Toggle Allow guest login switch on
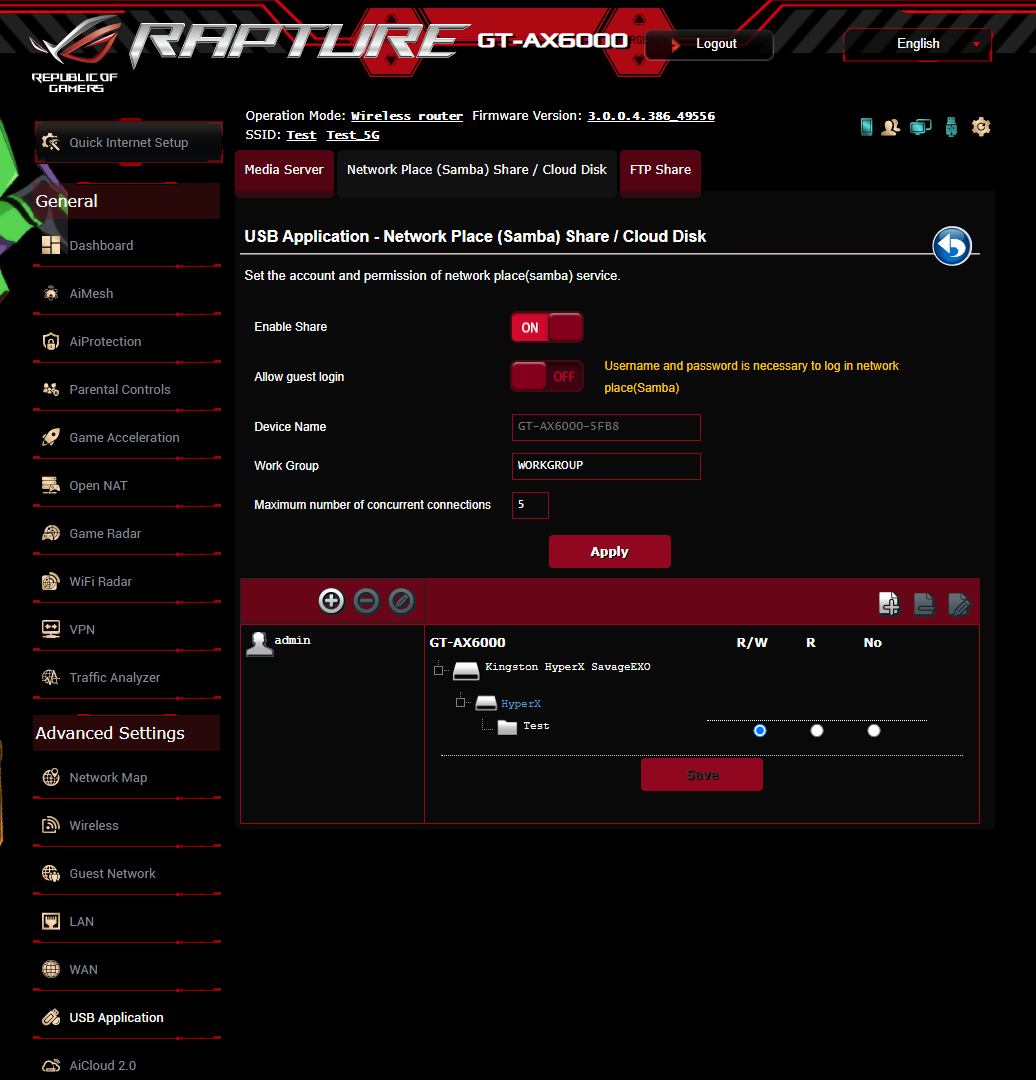This screenshot has width=1036, height=1080. (x=547, y=377)
